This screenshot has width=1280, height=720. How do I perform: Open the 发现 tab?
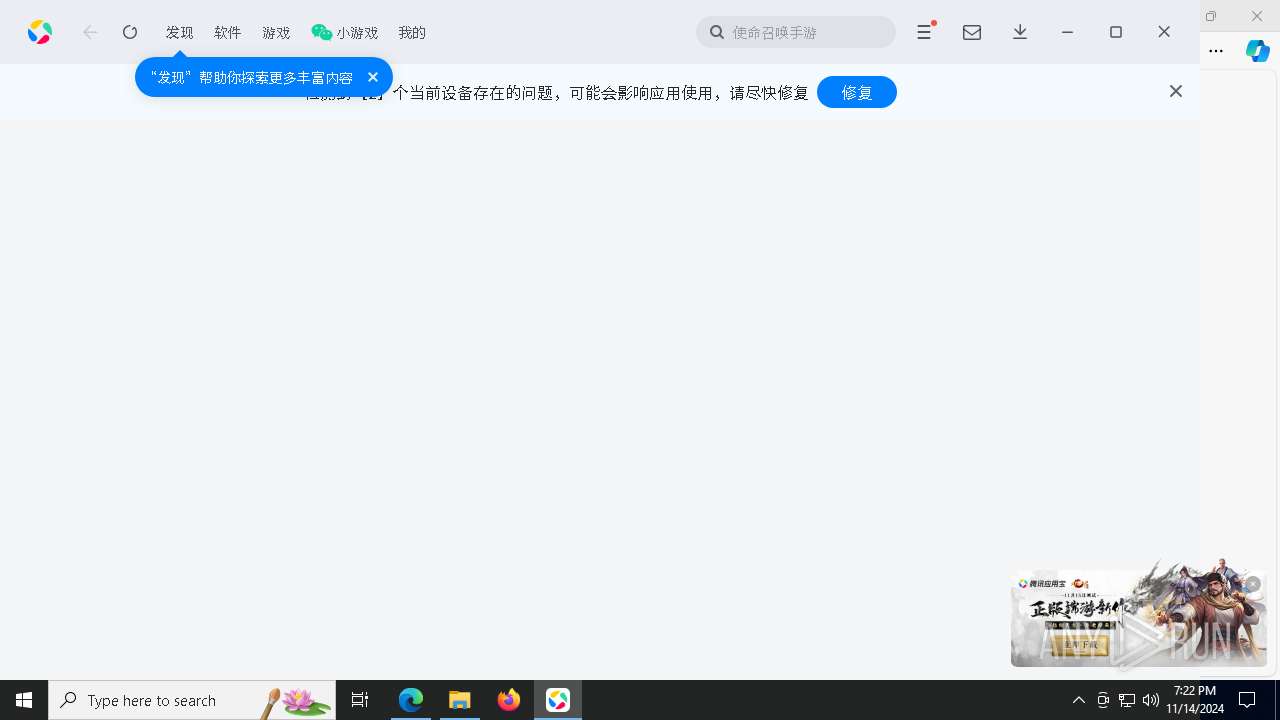[x=180, y=32]
